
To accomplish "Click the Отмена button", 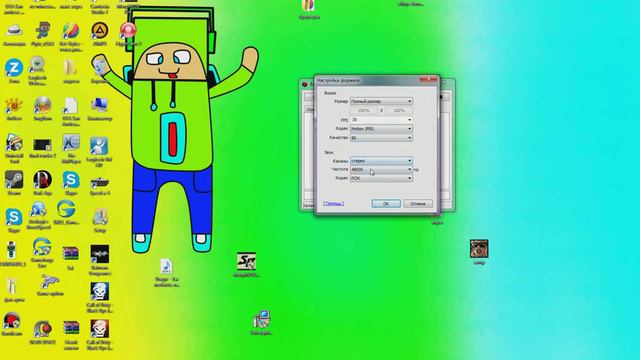I will point(418,203).
